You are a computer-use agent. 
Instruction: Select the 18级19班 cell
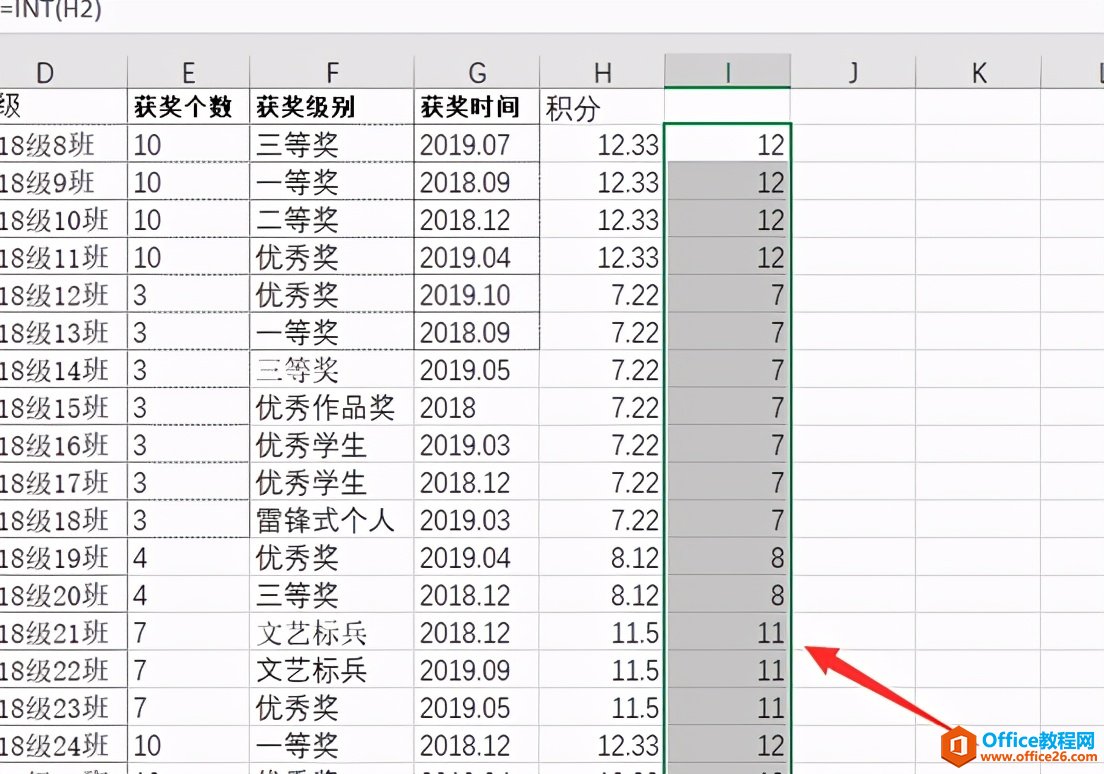[63, 557]
